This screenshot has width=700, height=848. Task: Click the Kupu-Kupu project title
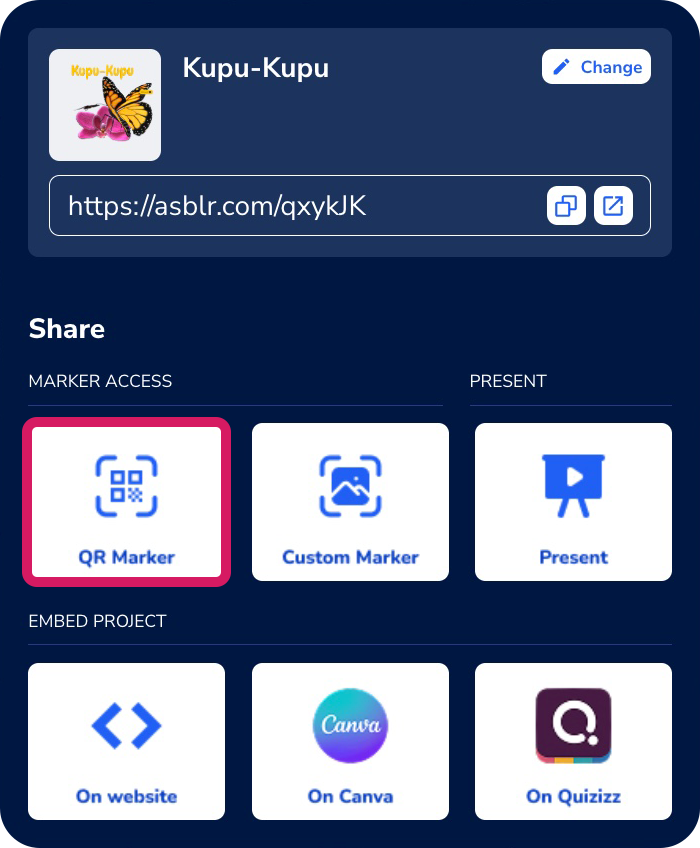(x=255, y=68)
